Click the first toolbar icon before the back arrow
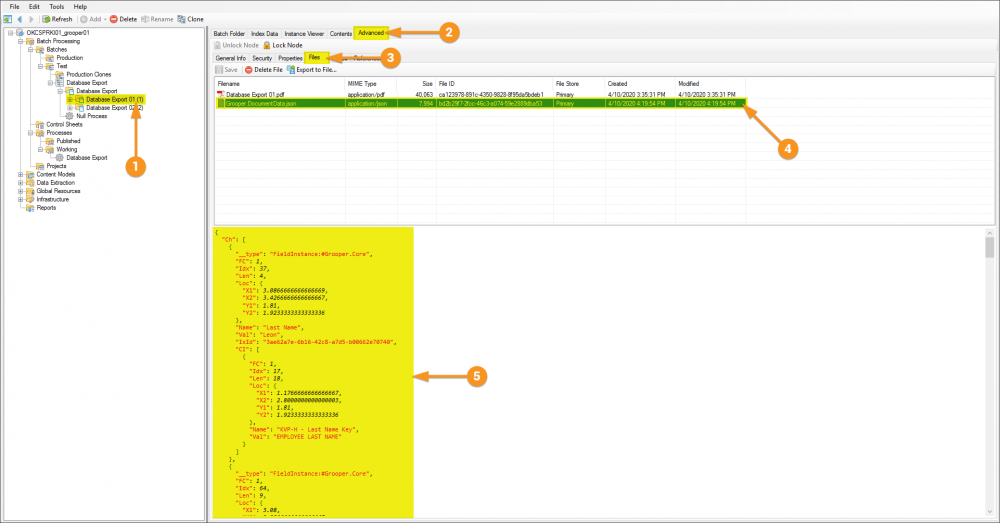 tap(8, 19)
